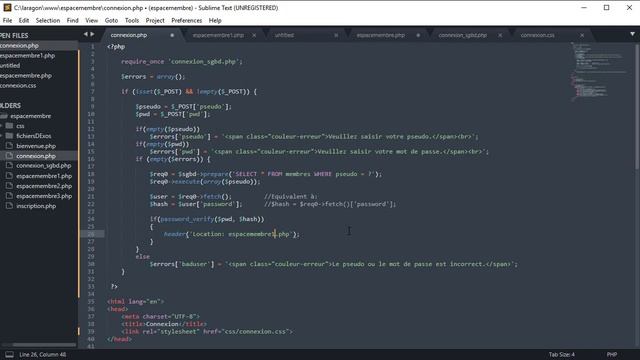The width and height of the screenshot is (640, 360).
Task: Close the espacemembre1.php tab
Action: click(x=254, y=35)
